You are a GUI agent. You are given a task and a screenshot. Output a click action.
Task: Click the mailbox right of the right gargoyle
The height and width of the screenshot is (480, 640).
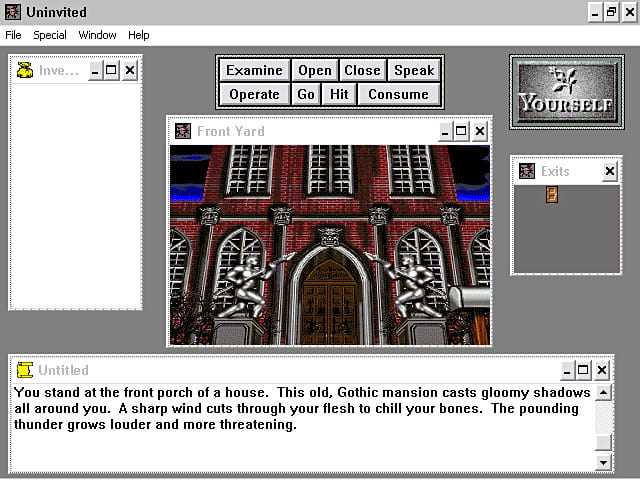(x=469, y=298)
